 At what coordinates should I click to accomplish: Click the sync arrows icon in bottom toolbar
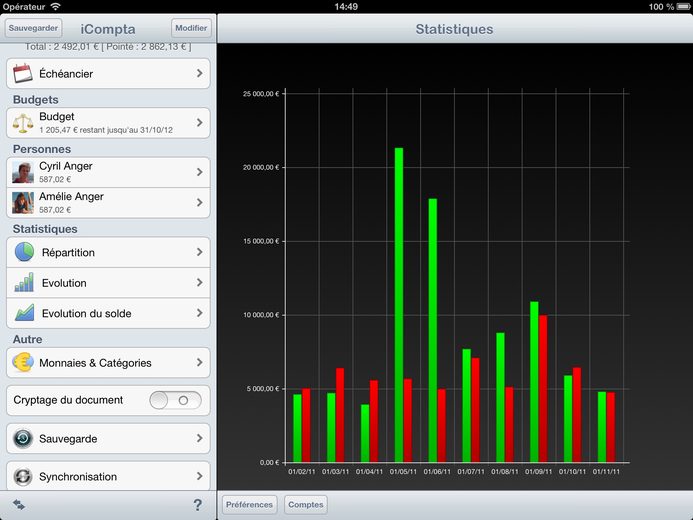click(19, 505)
